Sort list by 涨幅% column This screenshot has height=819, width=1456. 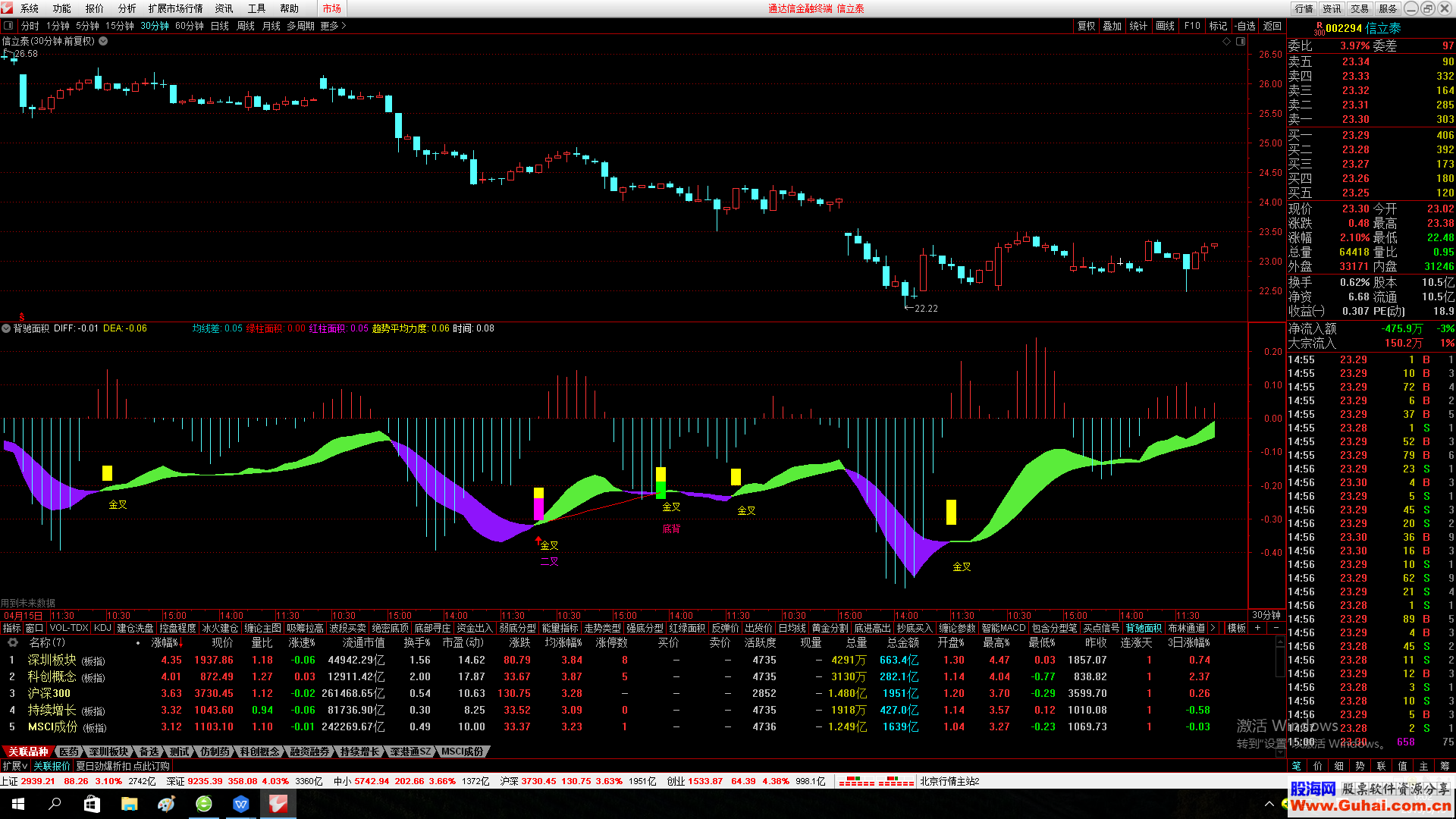165,642
